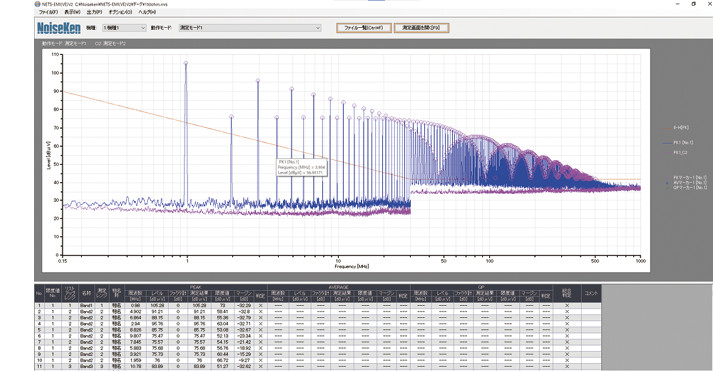
Task: Click the PKマーカー1 circle legend icon
Action: [x=668, y=177]
